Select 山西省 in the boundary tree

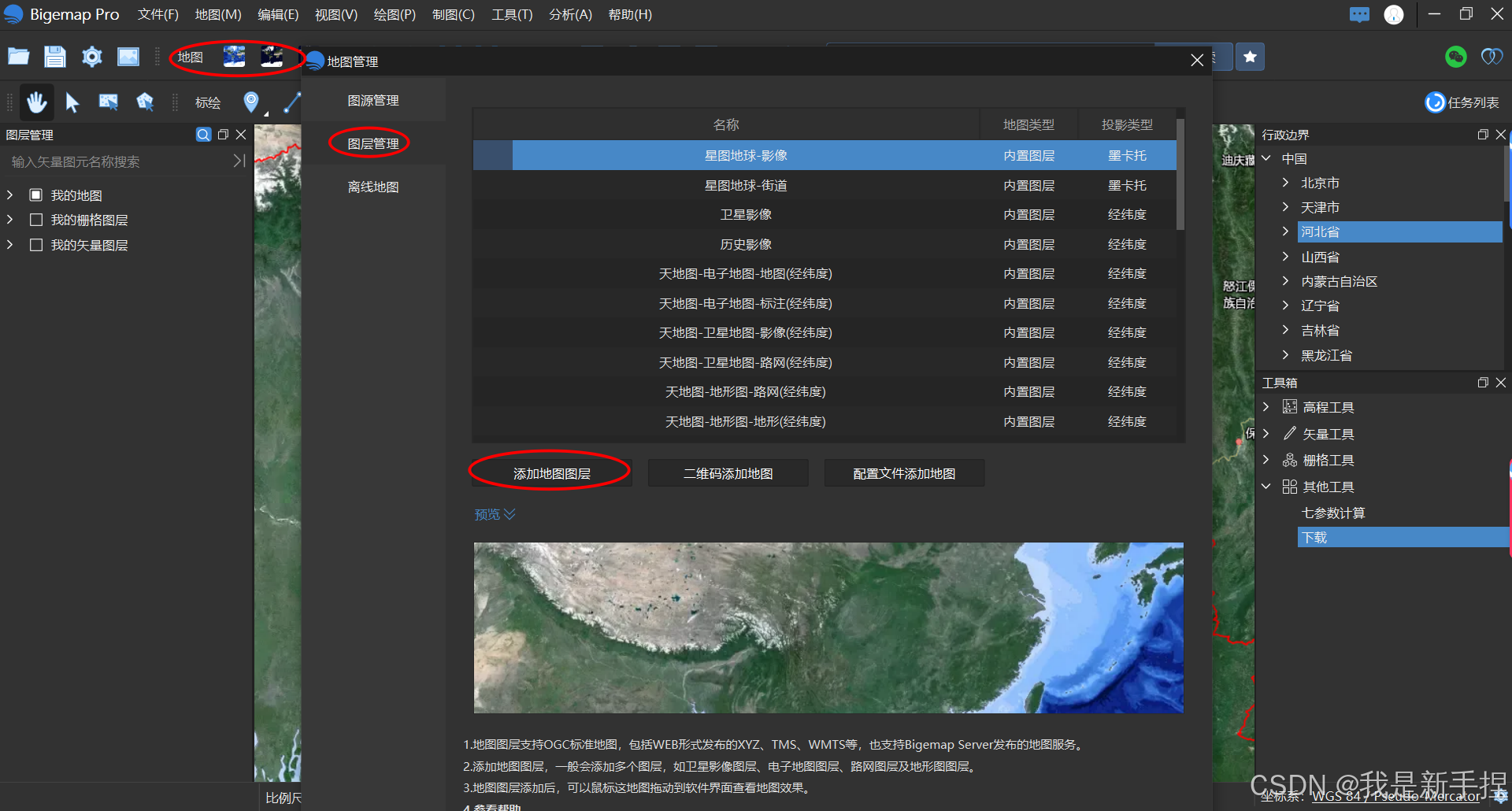[x=1320, y=257]
